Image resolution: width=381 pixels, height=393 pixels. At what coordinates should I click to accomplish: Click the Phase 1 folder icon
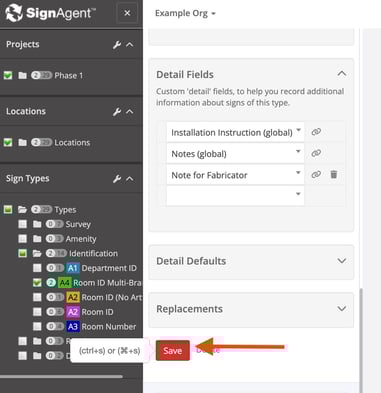pos(22,76)
